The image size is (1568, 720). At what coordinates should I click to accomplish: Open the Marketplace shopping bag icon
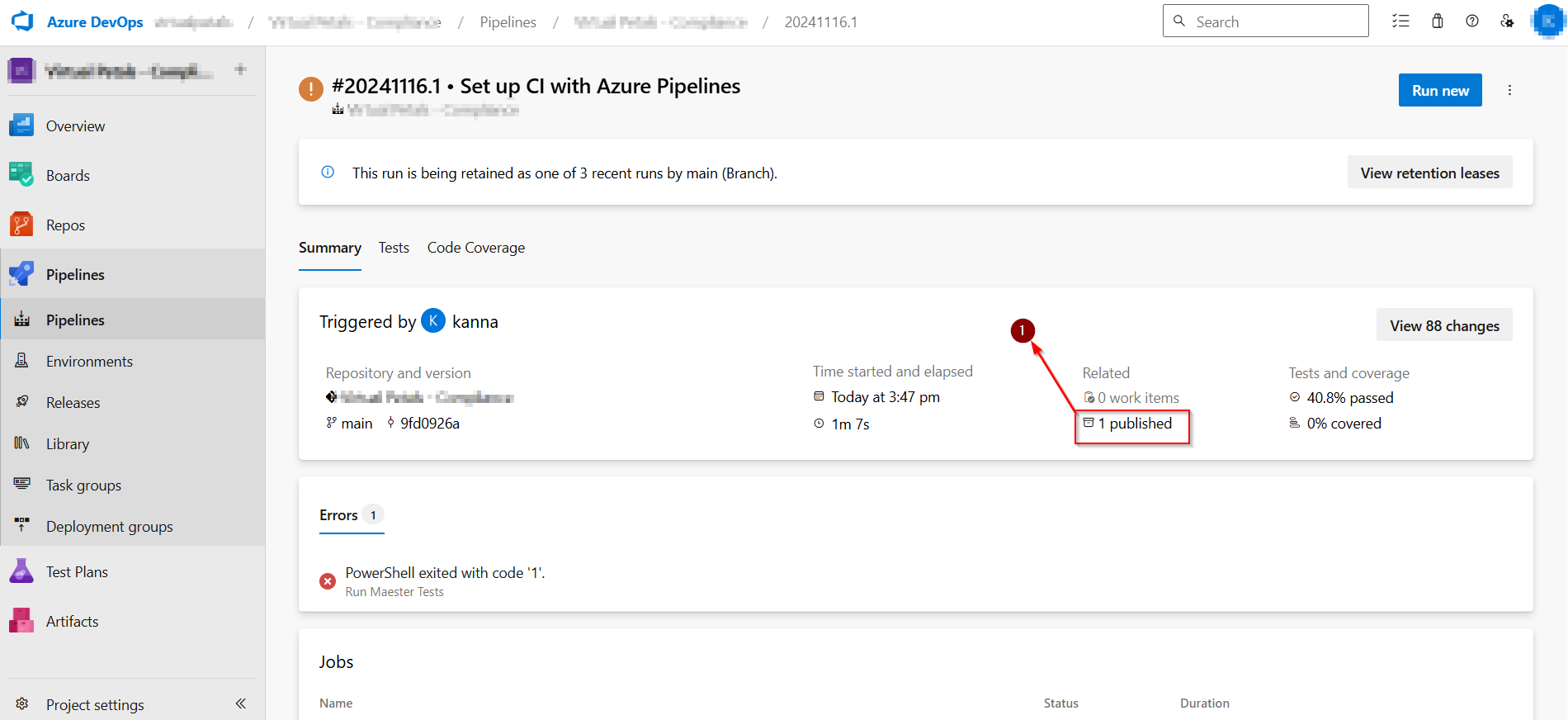[1438, 21]
